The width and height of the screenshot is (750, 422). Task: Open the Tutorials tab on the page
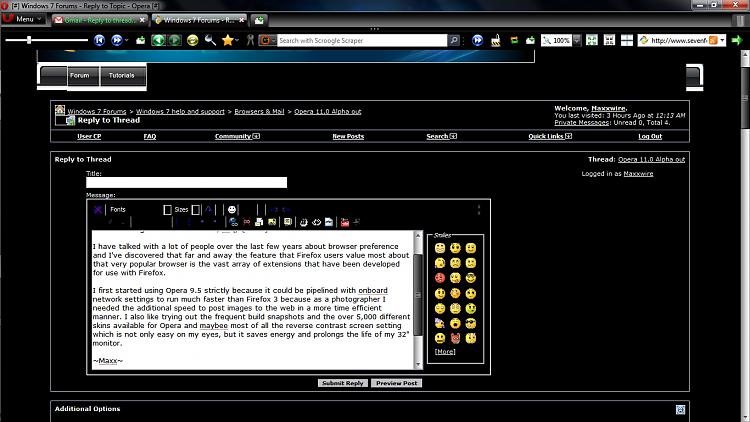pyautogui.click(x=121, y=76)
